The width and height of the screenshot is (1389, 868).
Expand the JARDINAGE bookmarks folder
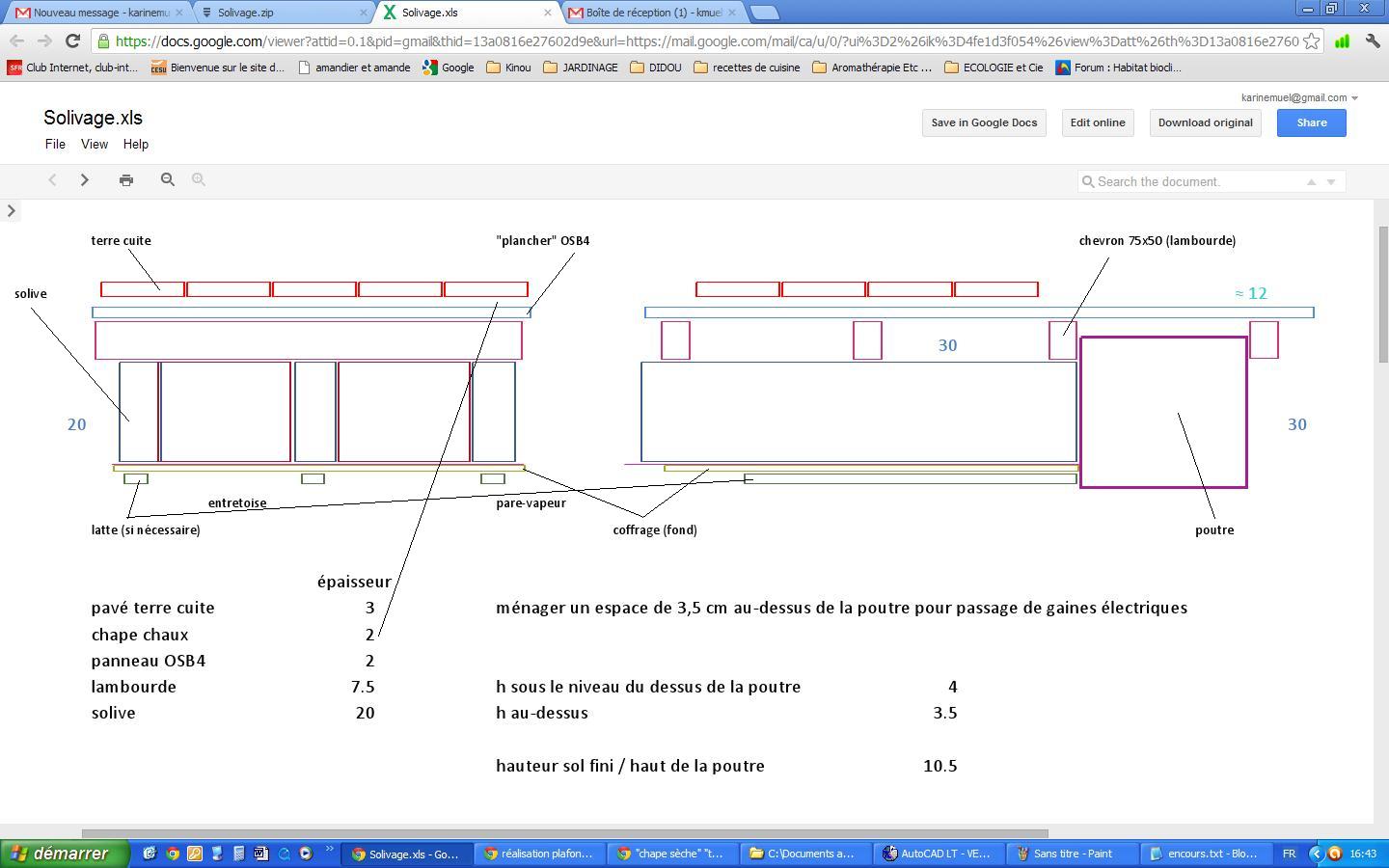581,68
